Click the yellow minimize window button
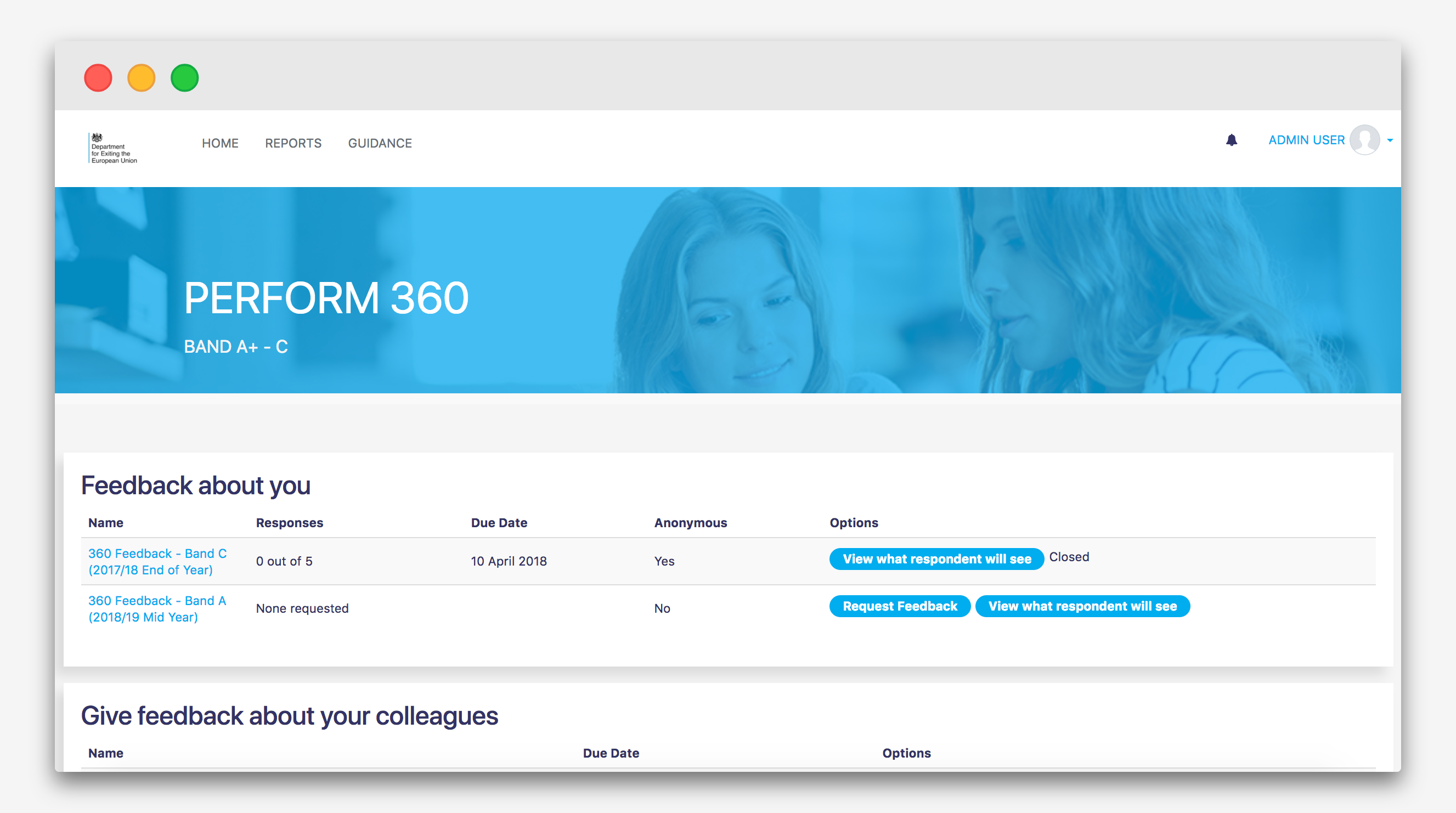Image resolution: width=1456 pixels, height=813 pixels. click(x=142, y=78)
